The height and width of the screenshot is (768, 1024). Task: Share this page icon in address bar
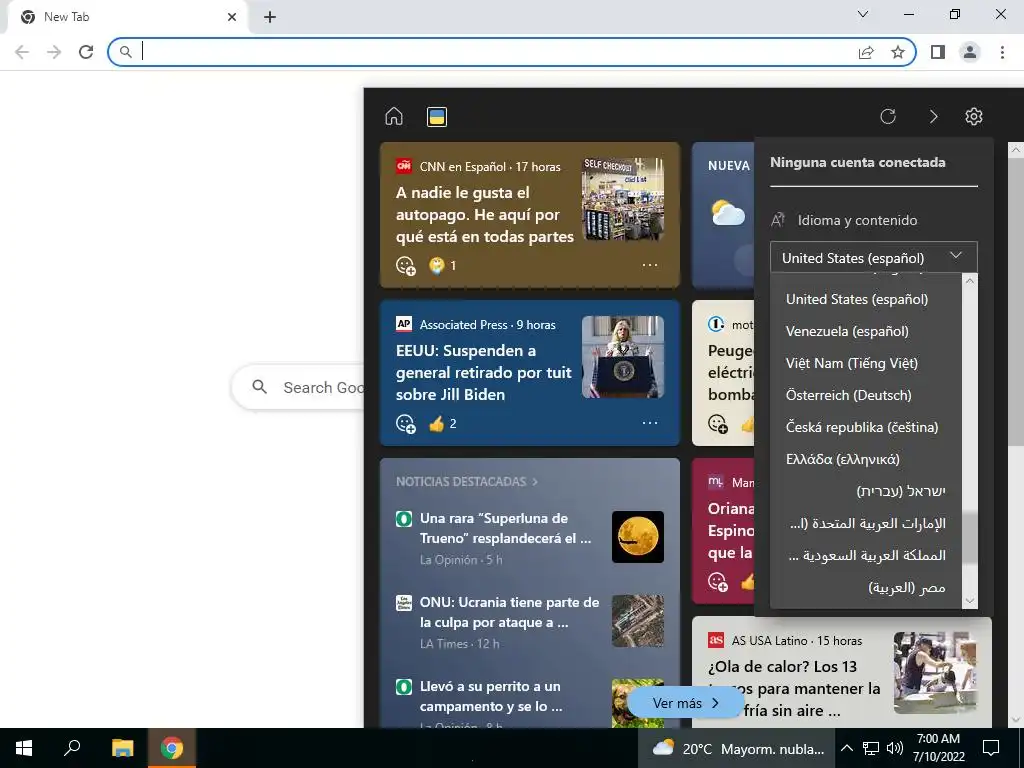[866, 52]
